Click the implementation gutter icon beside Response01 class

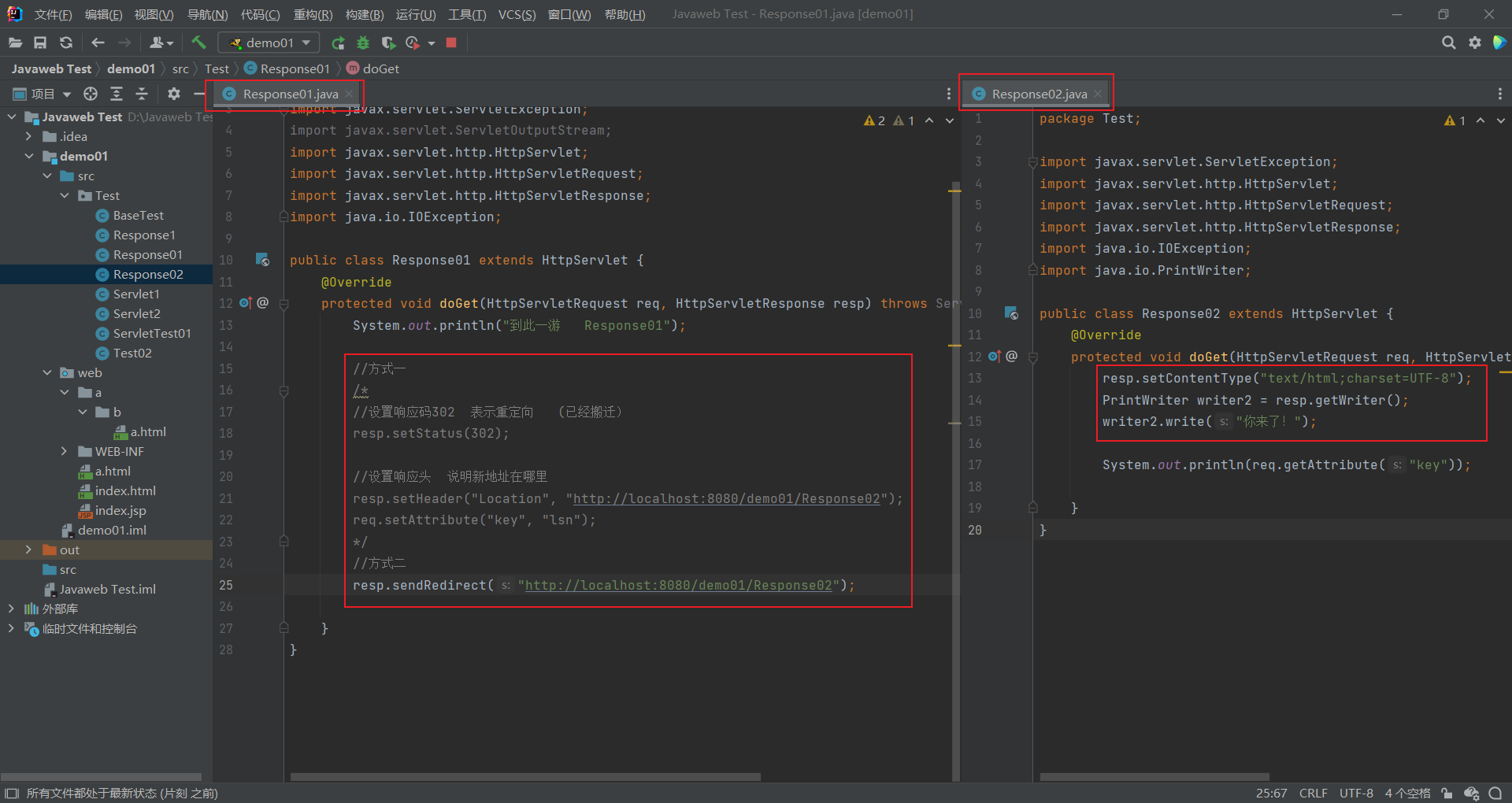(x=263, y=260)
